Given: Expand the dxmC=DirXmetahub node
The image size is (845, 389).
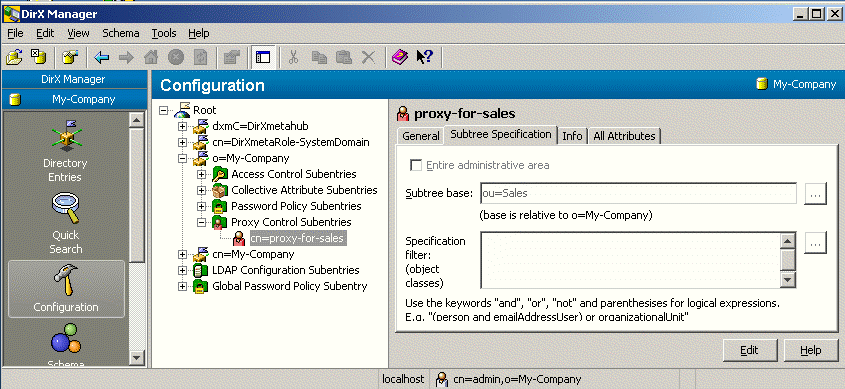Looking at the screenshot, I should click(182, 127).
